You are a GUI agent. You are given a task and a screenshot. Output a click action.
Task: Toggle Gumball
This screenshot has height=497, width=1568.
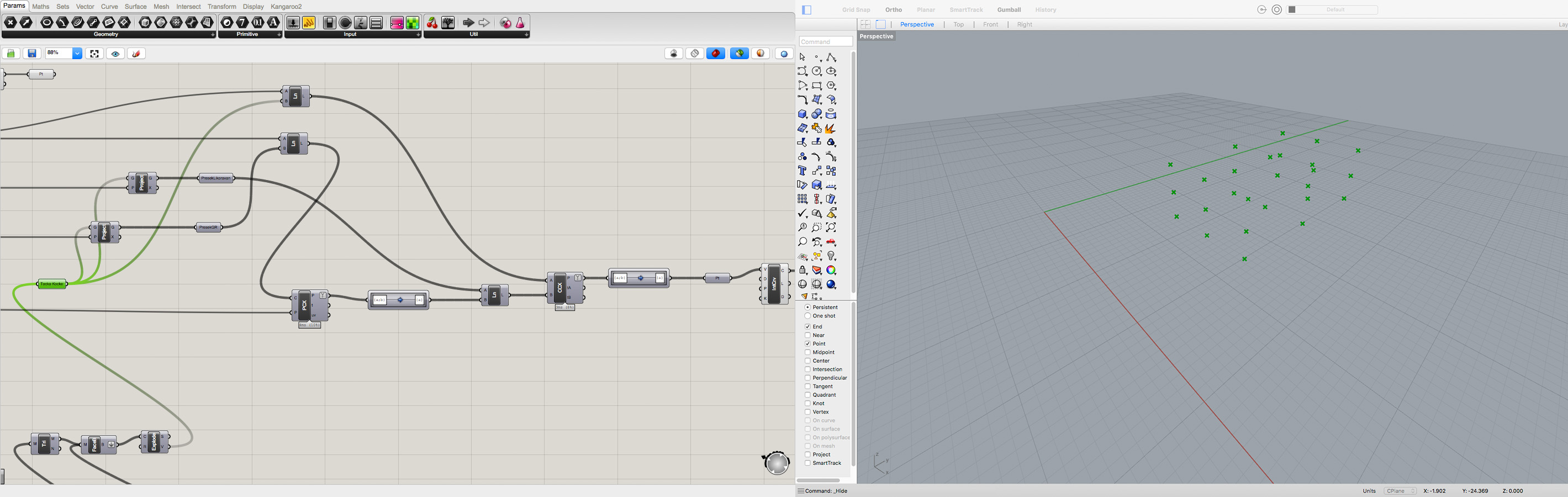coord(1009,10)
